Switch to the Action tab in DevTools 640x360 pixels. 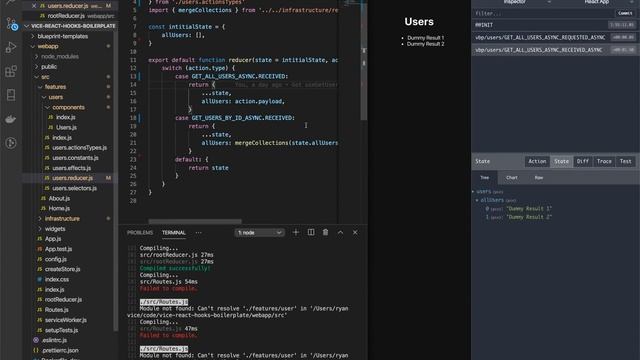(x=537, y=161)
